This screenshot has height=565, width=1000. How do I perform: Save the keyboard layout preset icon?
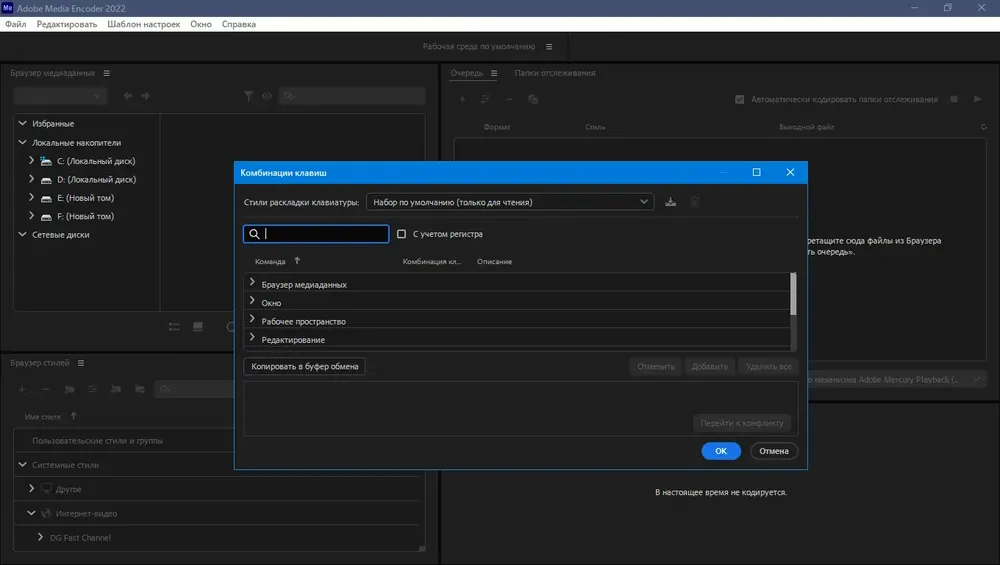click(670, 202)
